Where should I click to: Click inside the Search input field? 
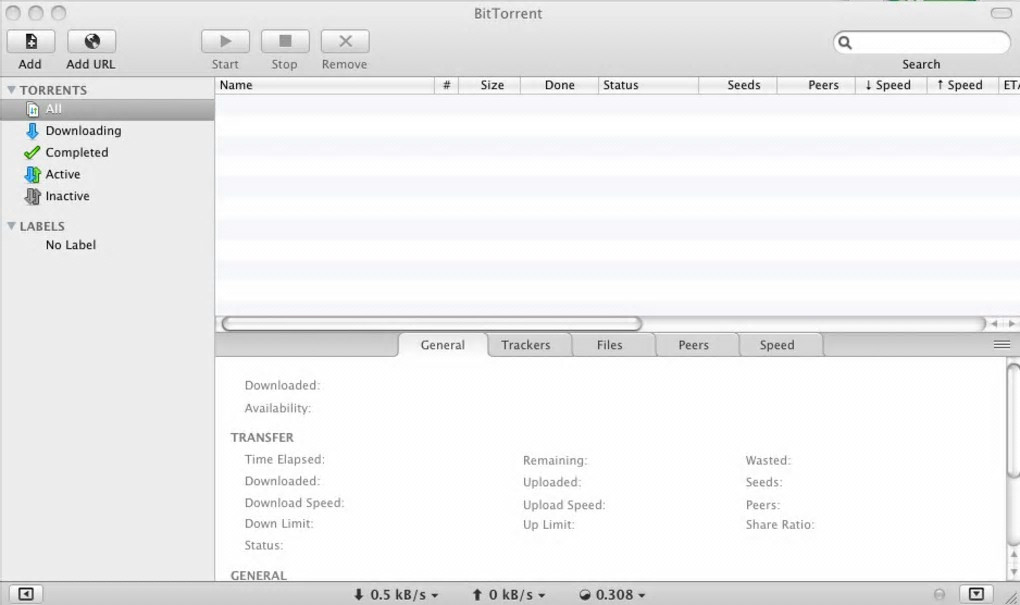pos(922,43)
